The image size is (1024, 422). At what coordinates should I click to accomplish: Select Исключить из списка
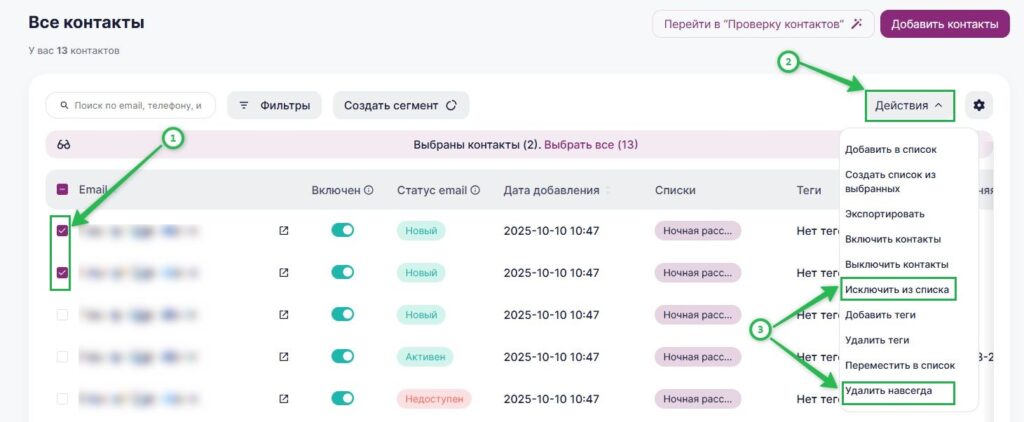[899, 289]
